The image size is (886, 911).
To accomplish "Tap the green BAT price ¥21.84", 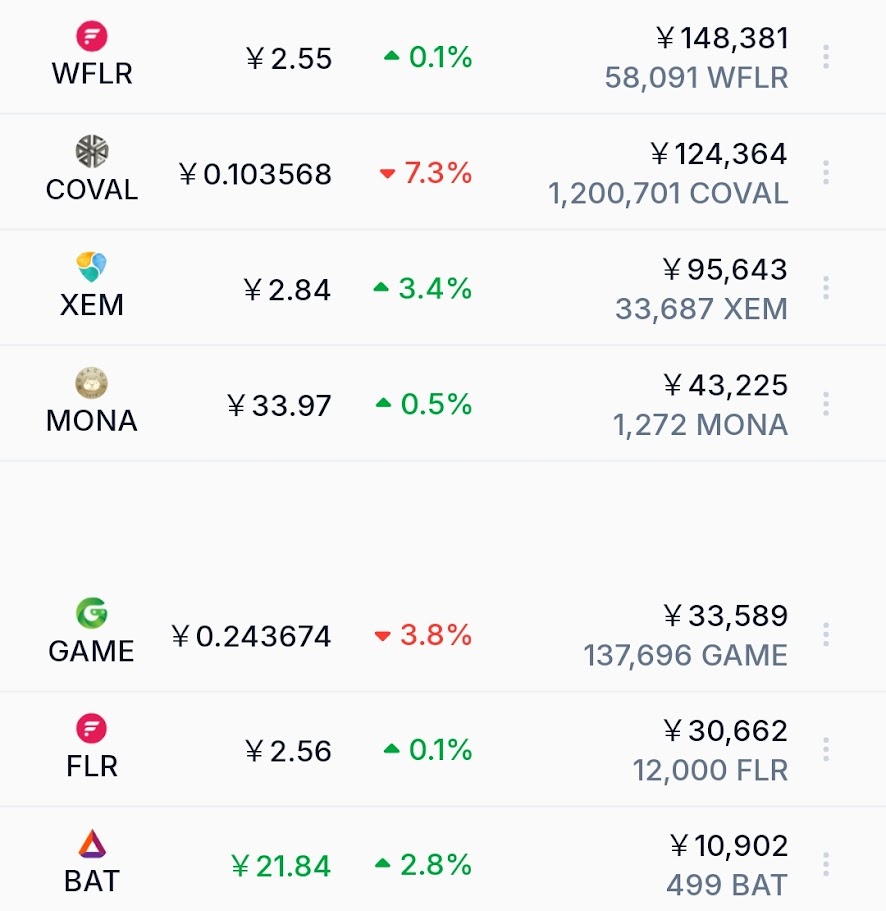I will click(x=281, y=866).
